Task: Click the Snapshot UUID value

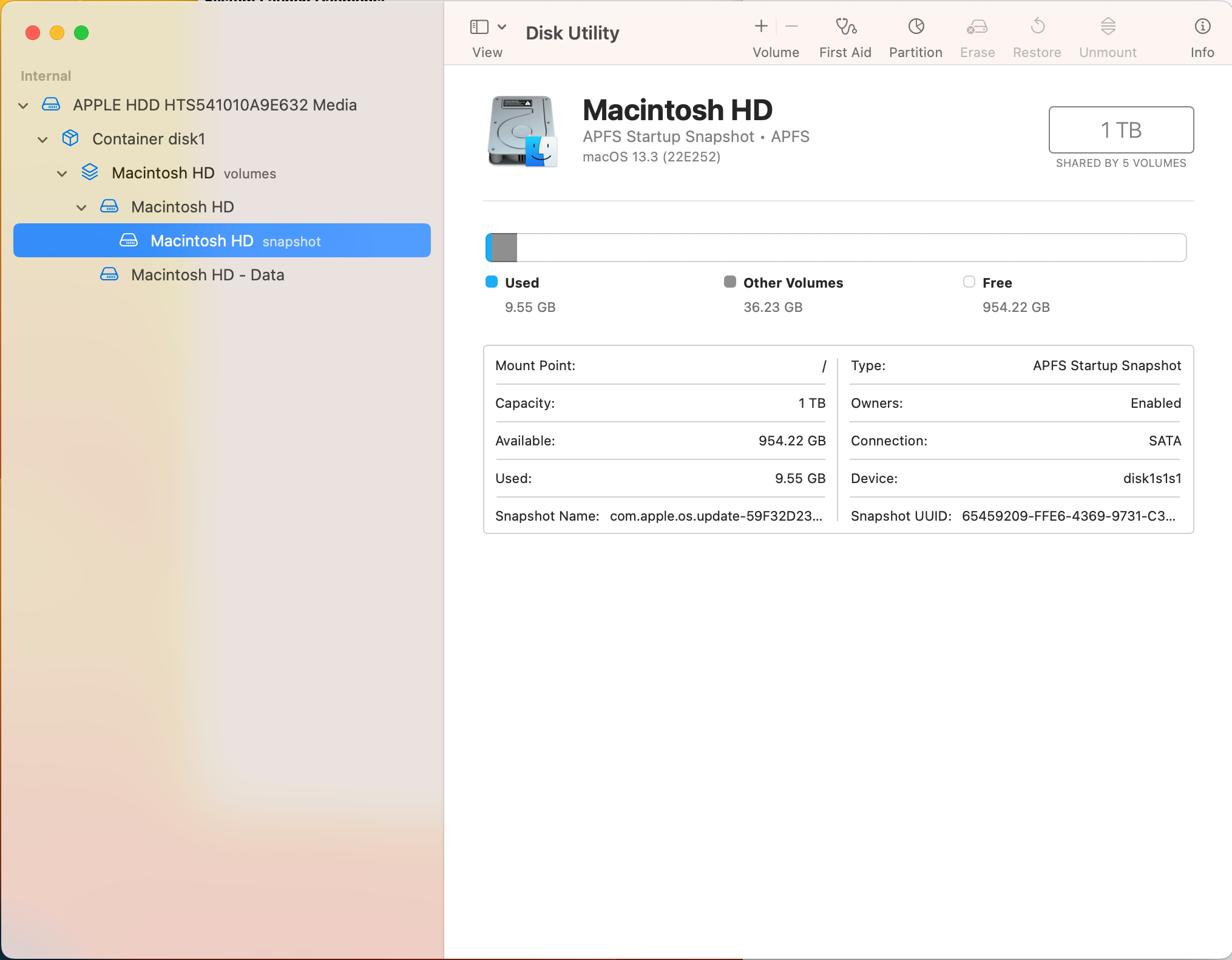Action: tap(1069, 516)
